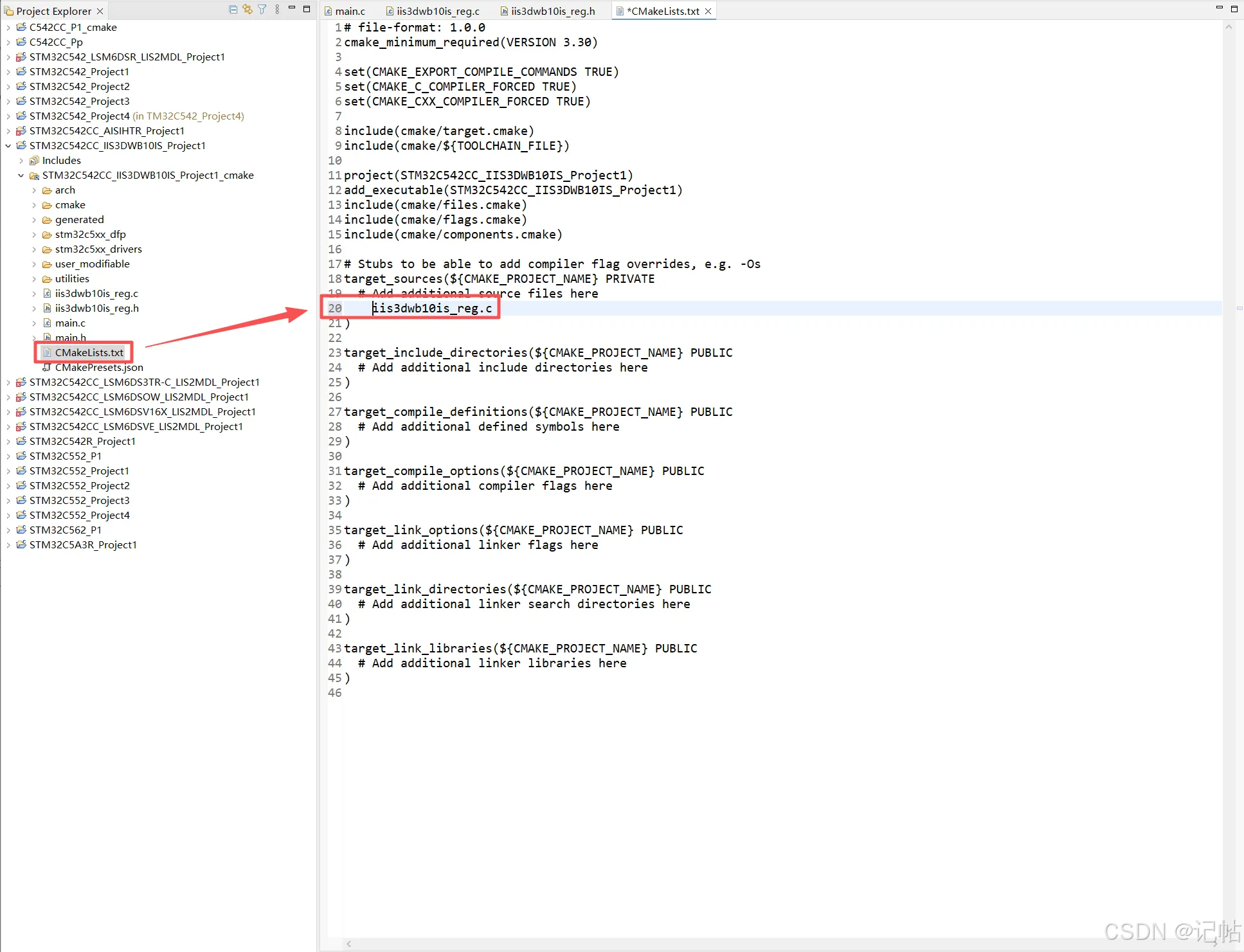The height and width of the screenshot is (952, 1244).
Task: Select stm32c5xx_dfp folder in tree
Action: point(90,235)
